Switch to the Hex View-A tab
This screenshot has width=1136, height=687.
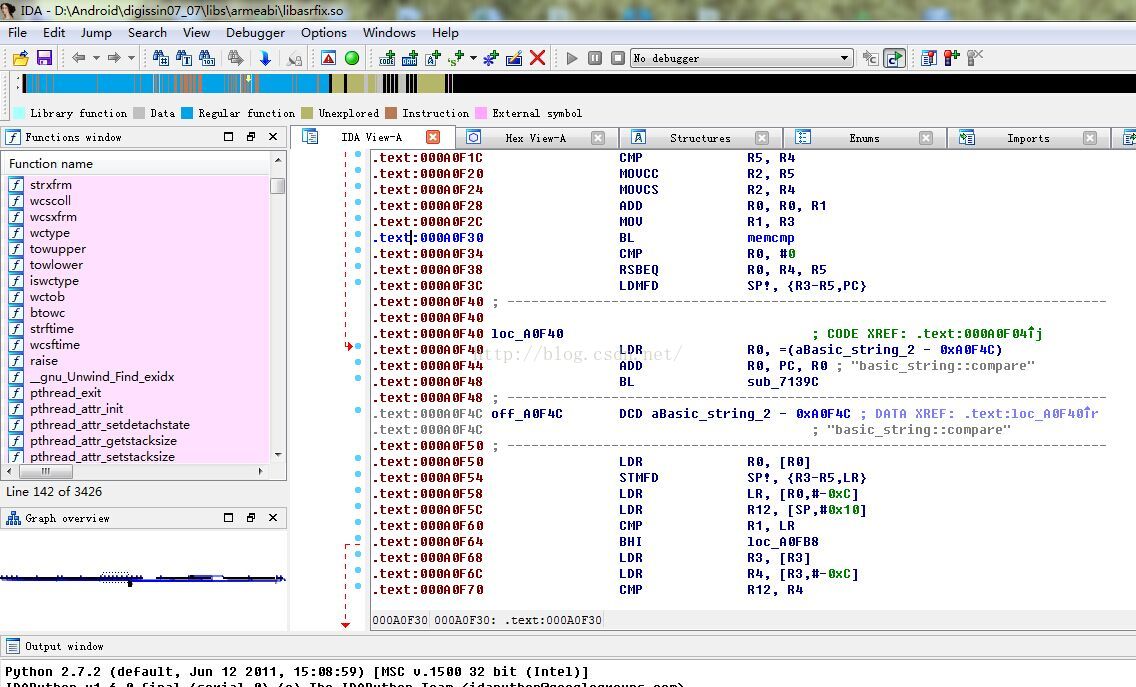[x=535, y=138]
